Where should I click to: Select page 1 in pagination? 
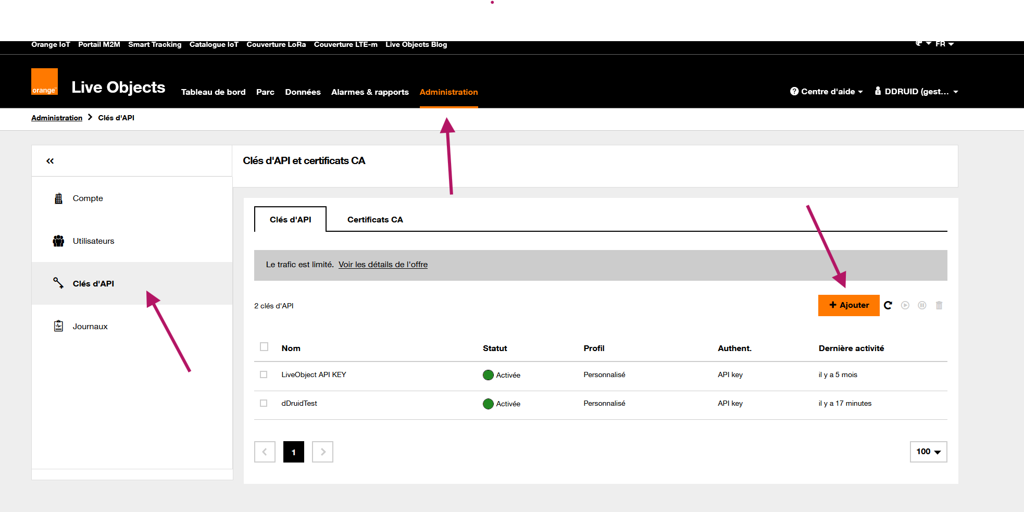pos(294,452)
